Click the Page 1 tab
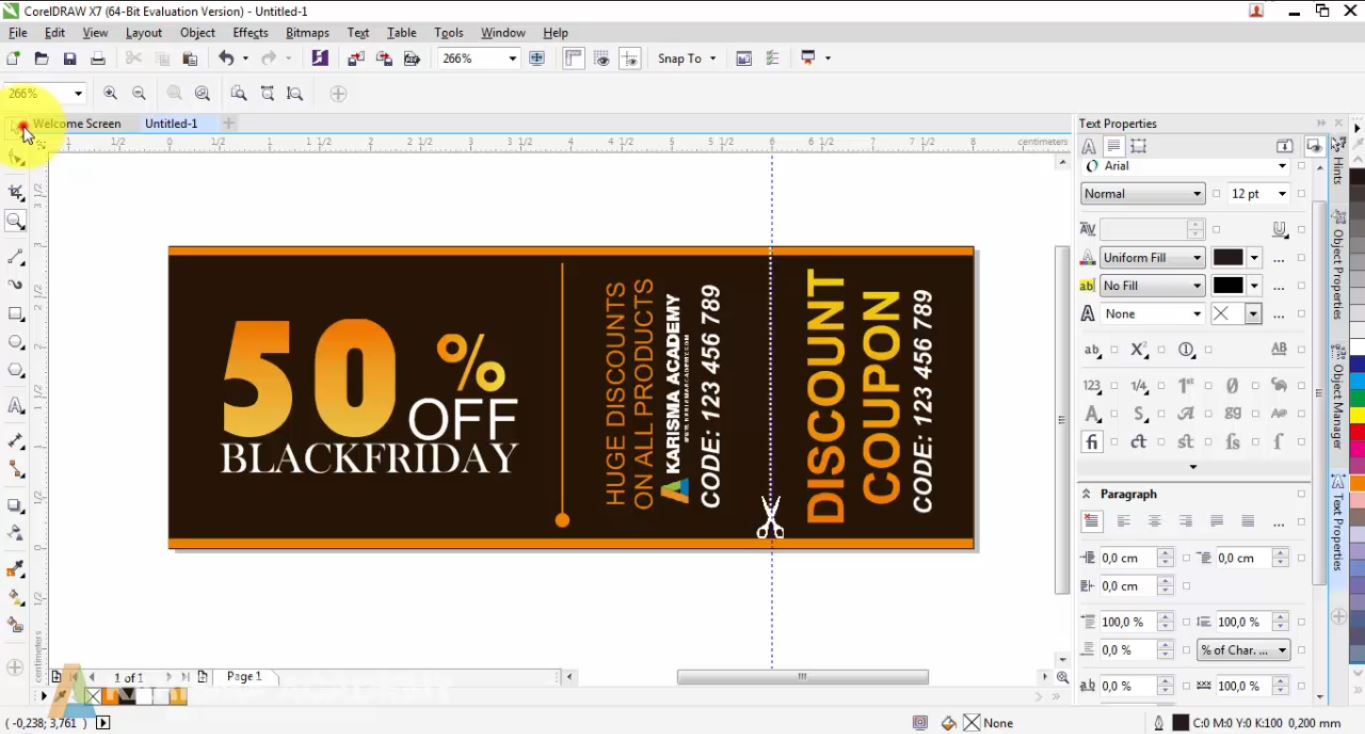The width and height of the screenshot is (1365, 734). (x=244, y=677)
